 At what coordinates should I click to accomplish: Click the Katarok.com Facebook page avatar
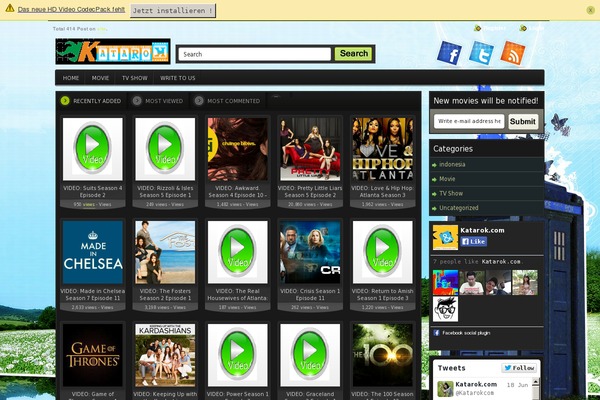(x=445, y=237)
